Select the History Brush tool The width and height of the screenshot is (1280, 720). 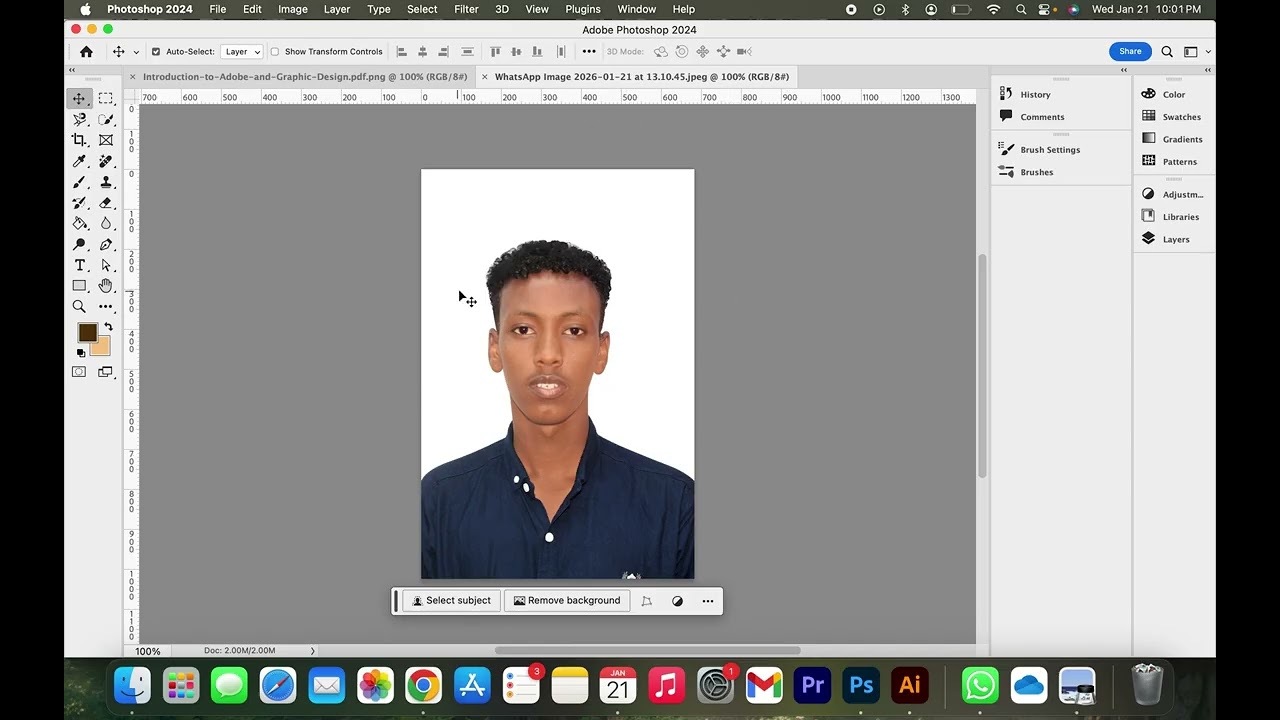[79, 203]
